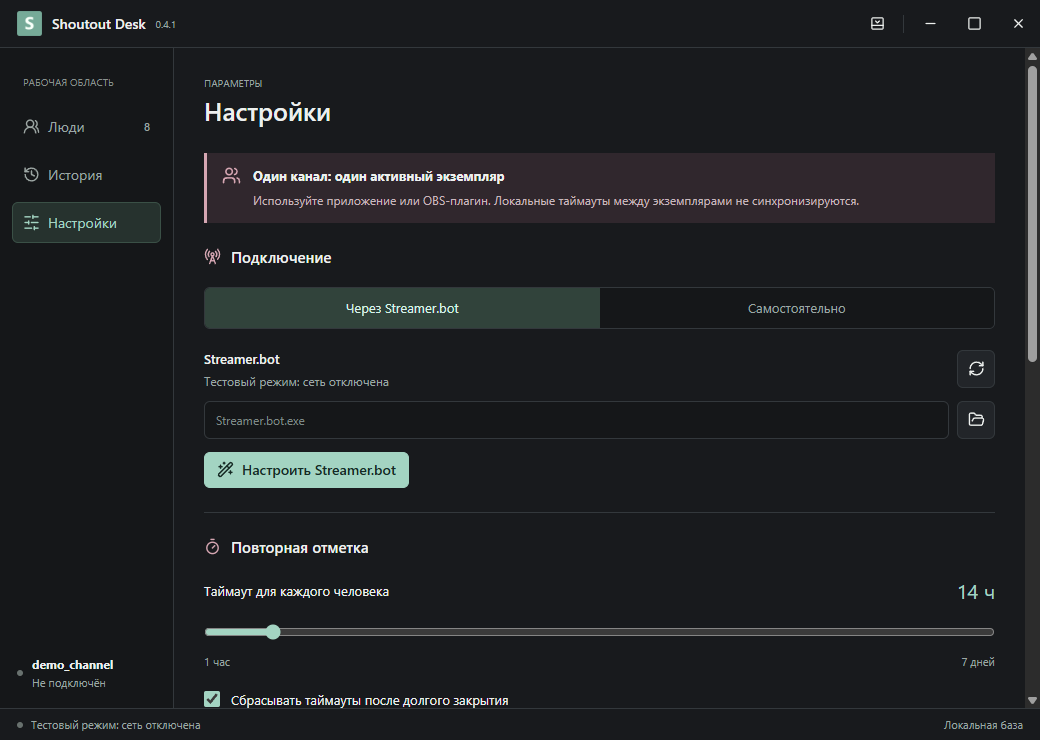
Task: Uncheck Сбрасывать таймауты после долгого закрытия
Action: pyautogui.click(x=212, y=699)
